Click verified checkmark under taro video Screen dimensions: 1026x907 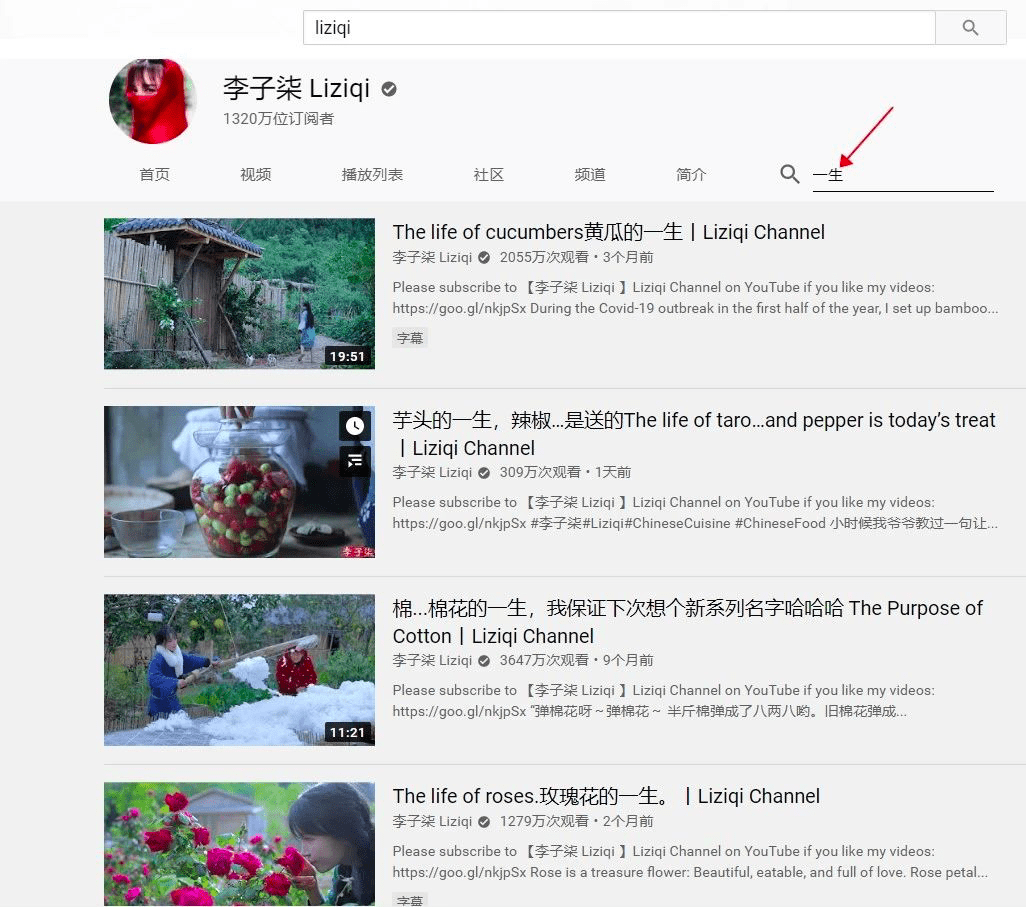point(484,472)
